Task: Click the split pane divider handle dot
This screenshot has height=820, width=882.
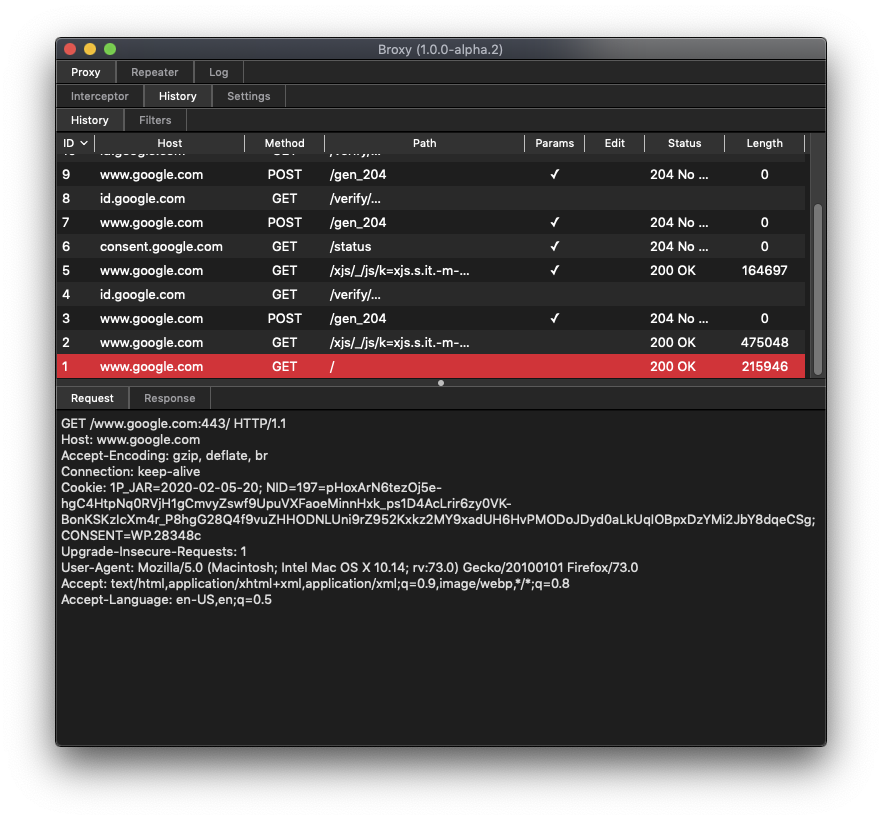Action: (x=441, y=383)
